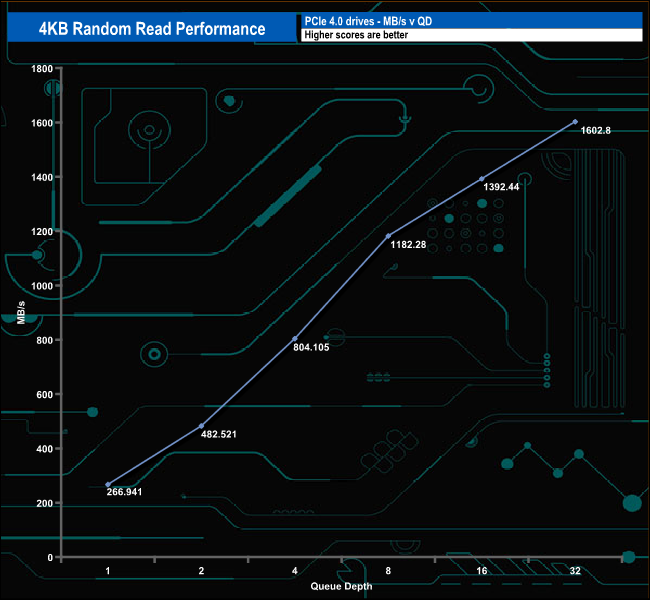Click the 1602.8 value label
Image resolution: width=650 pixels, height=600 pixels.
point(595,131)
